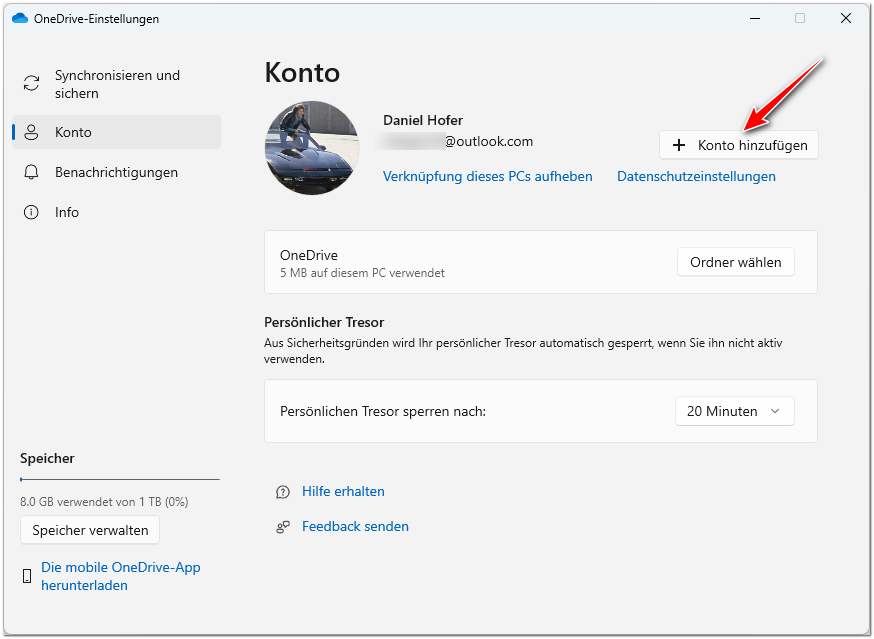This screenshot has width=874, height=639.
Task: Open the Datenschutzeinstellungen link
Action: click(x=696, y=176)
